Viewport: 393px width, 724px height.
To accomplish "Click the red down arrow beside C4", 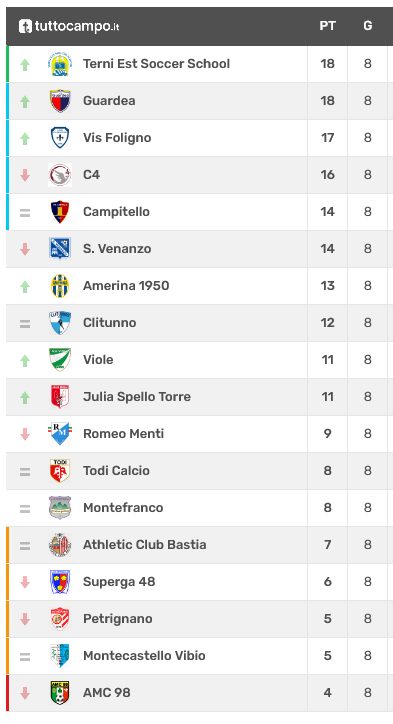I will 25,175.
